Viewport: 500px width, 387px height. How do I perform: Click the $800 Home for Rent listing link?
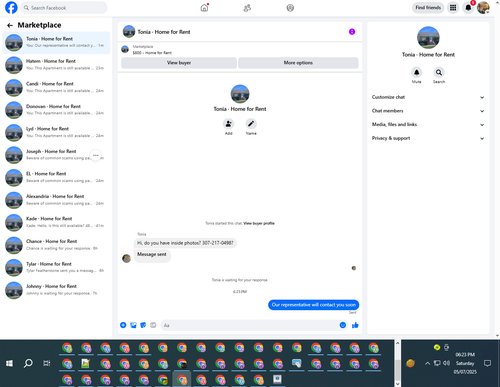click(x=152, y=53)
